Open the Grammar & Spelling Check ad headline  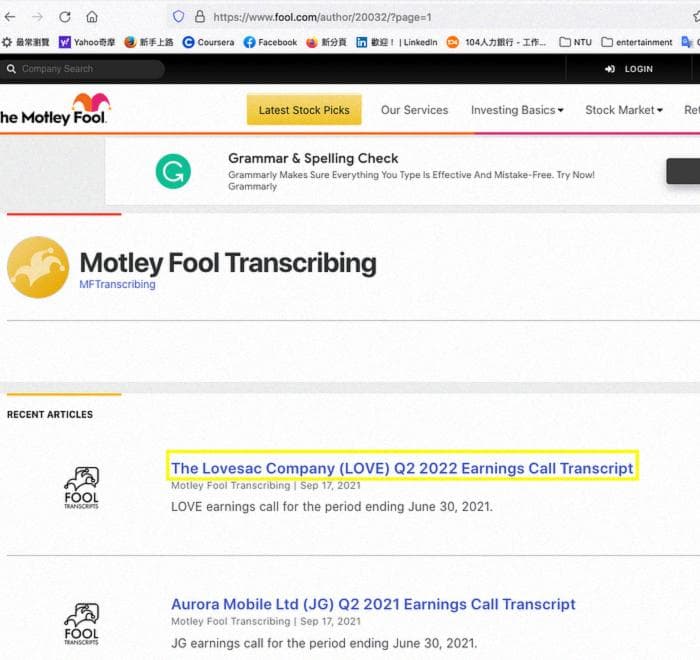[x=313, y=158]
